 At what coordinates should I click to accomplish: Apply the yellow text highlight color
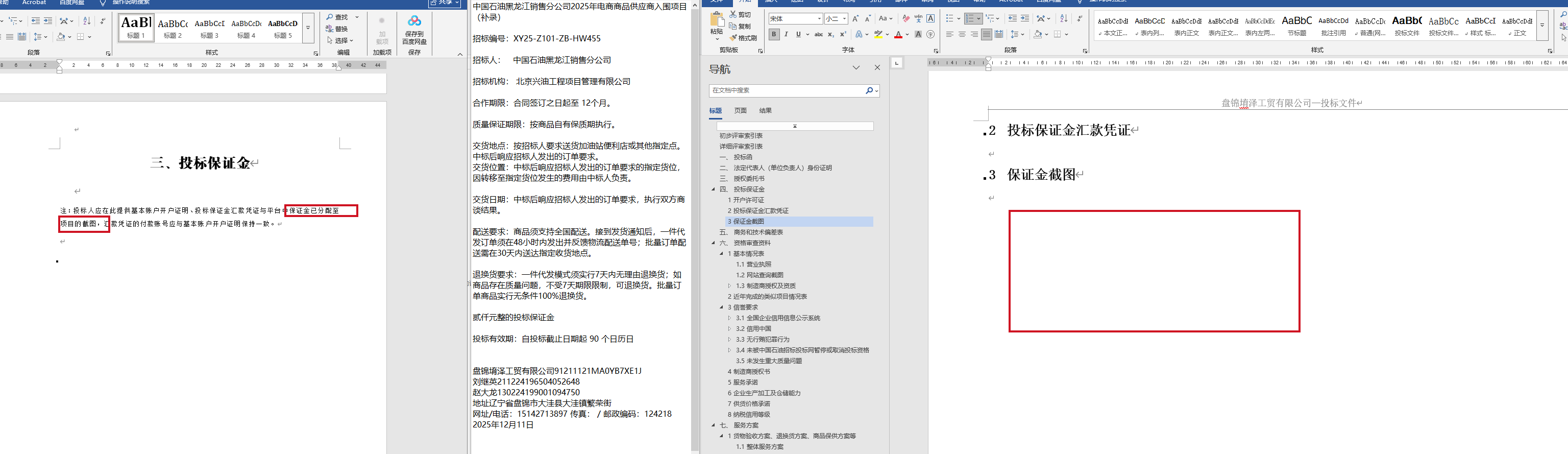click(x=878, y=35)
